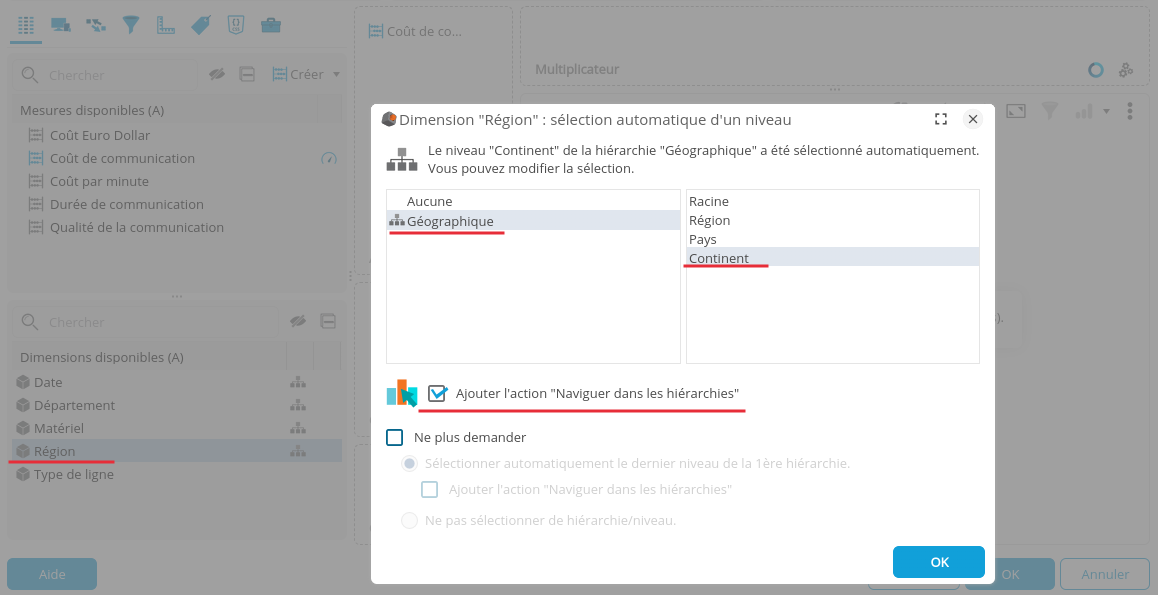Select the 'Géographique' hierarchy item
The height and width of the screenshot is (595, 1158).
point(450,221)
